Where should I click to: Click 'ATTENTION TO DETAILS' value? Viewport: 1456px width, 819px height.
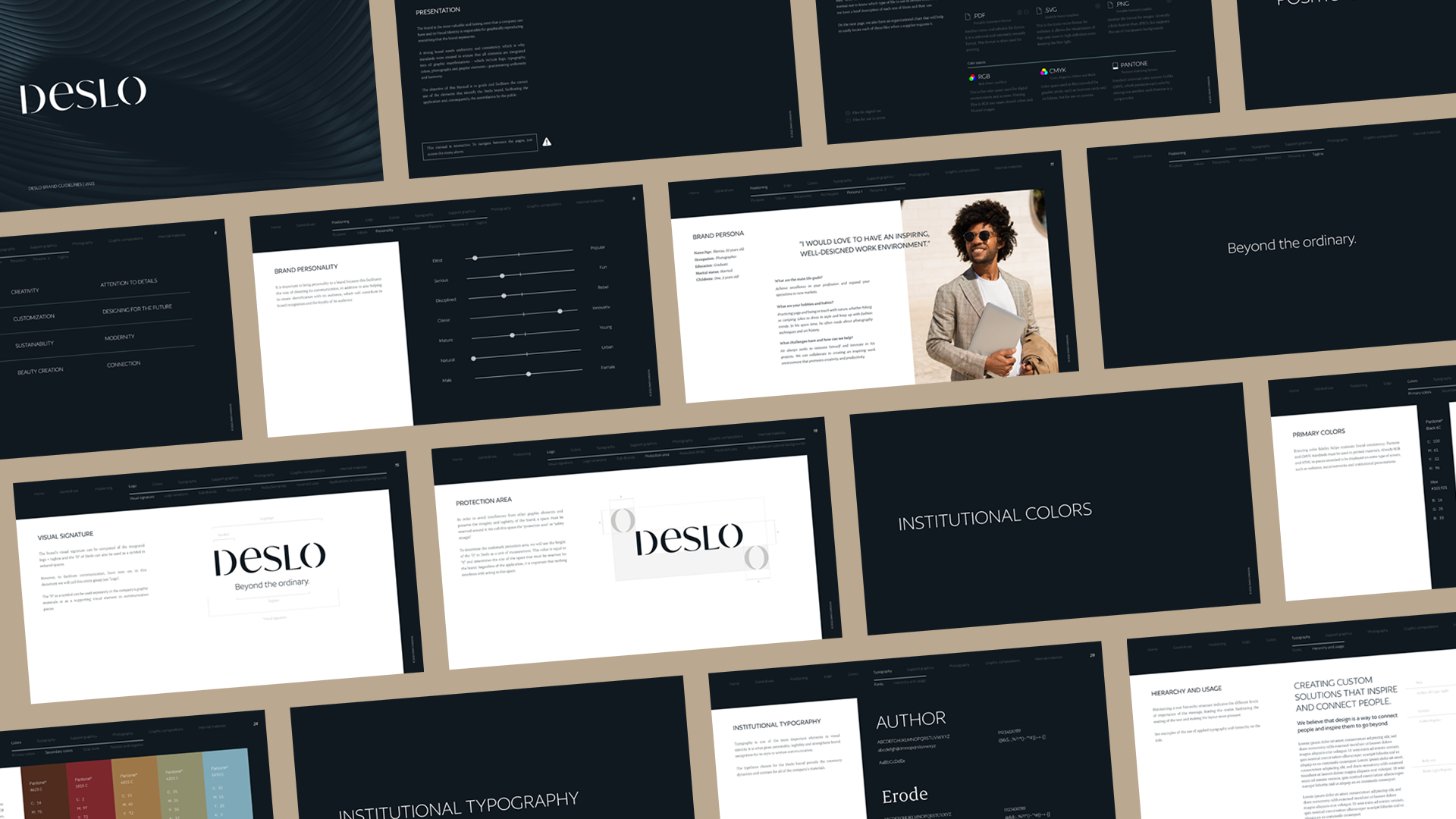pos(129,282)
